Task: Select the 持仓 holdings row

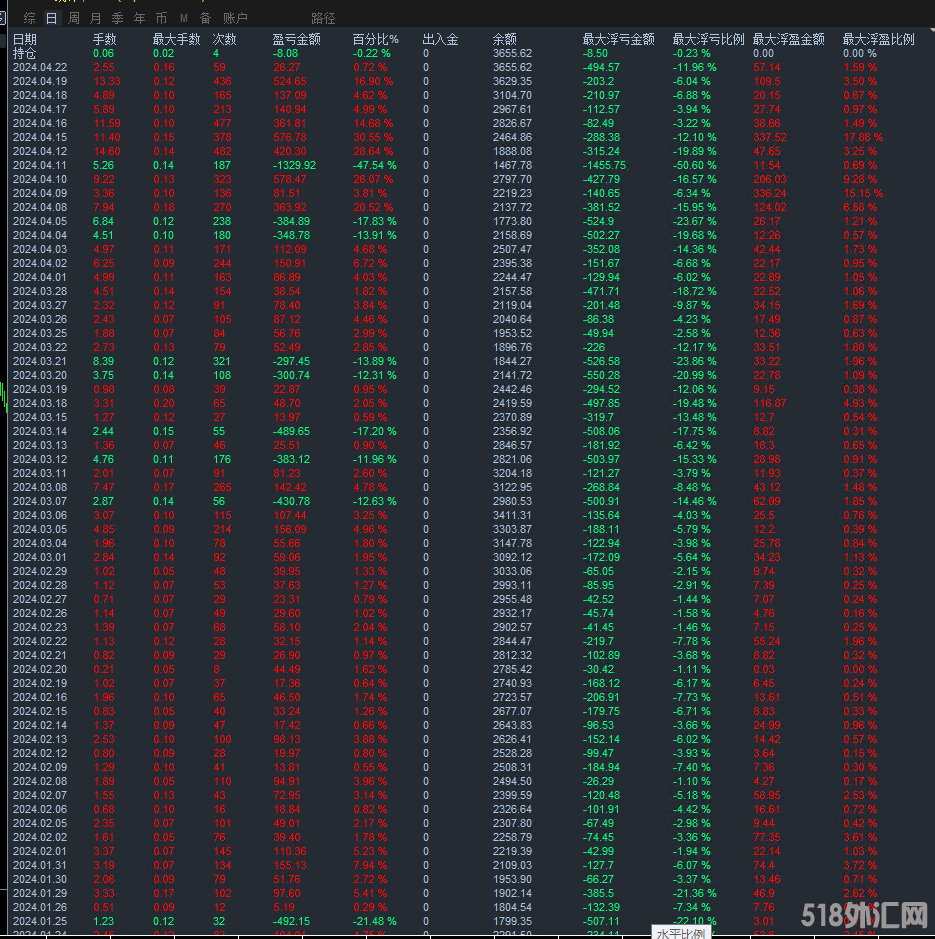Action: [x=25, y=53]
